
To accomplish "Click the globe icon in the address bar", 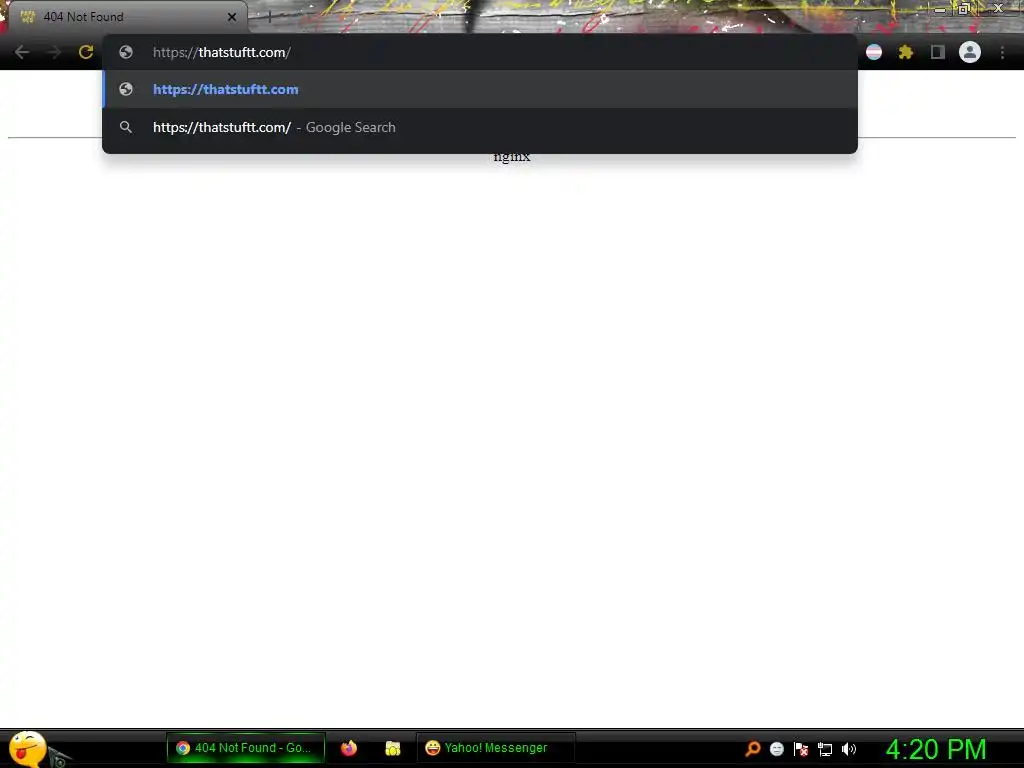I will coord(126,52).
